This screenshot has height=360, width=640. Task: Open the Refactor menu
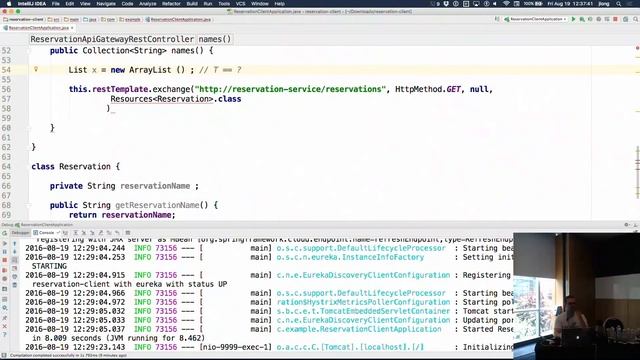pyautogui.click(x=171, y=4)
